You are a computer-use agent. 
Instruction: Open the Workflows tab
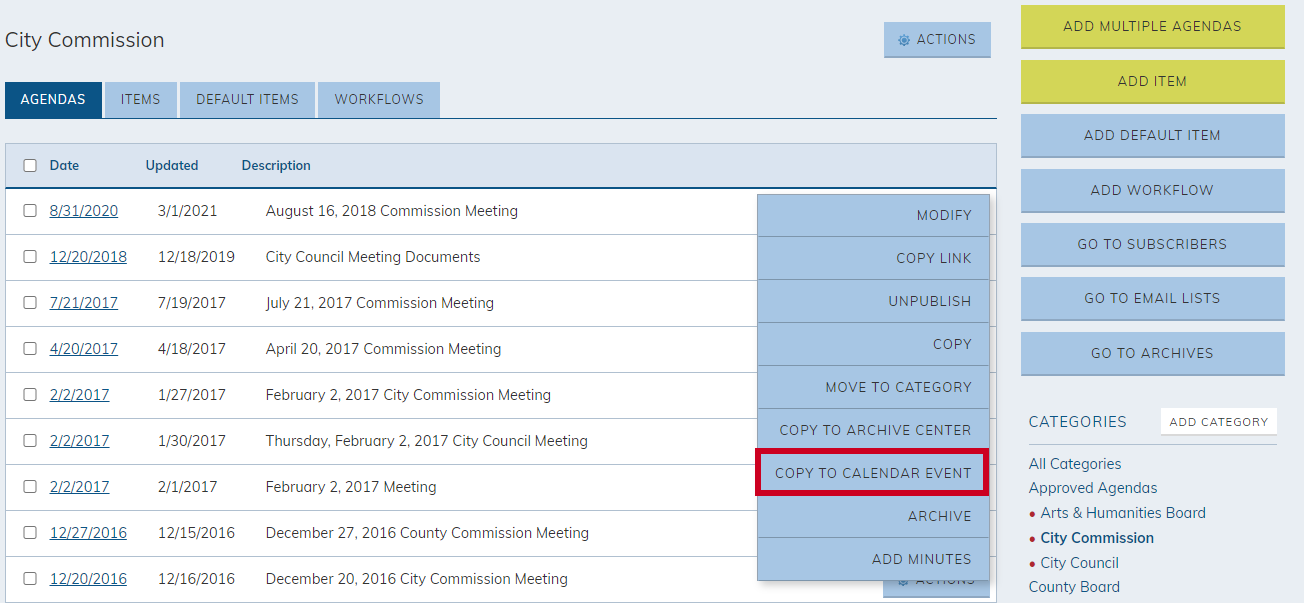click(x=379, y=100)
